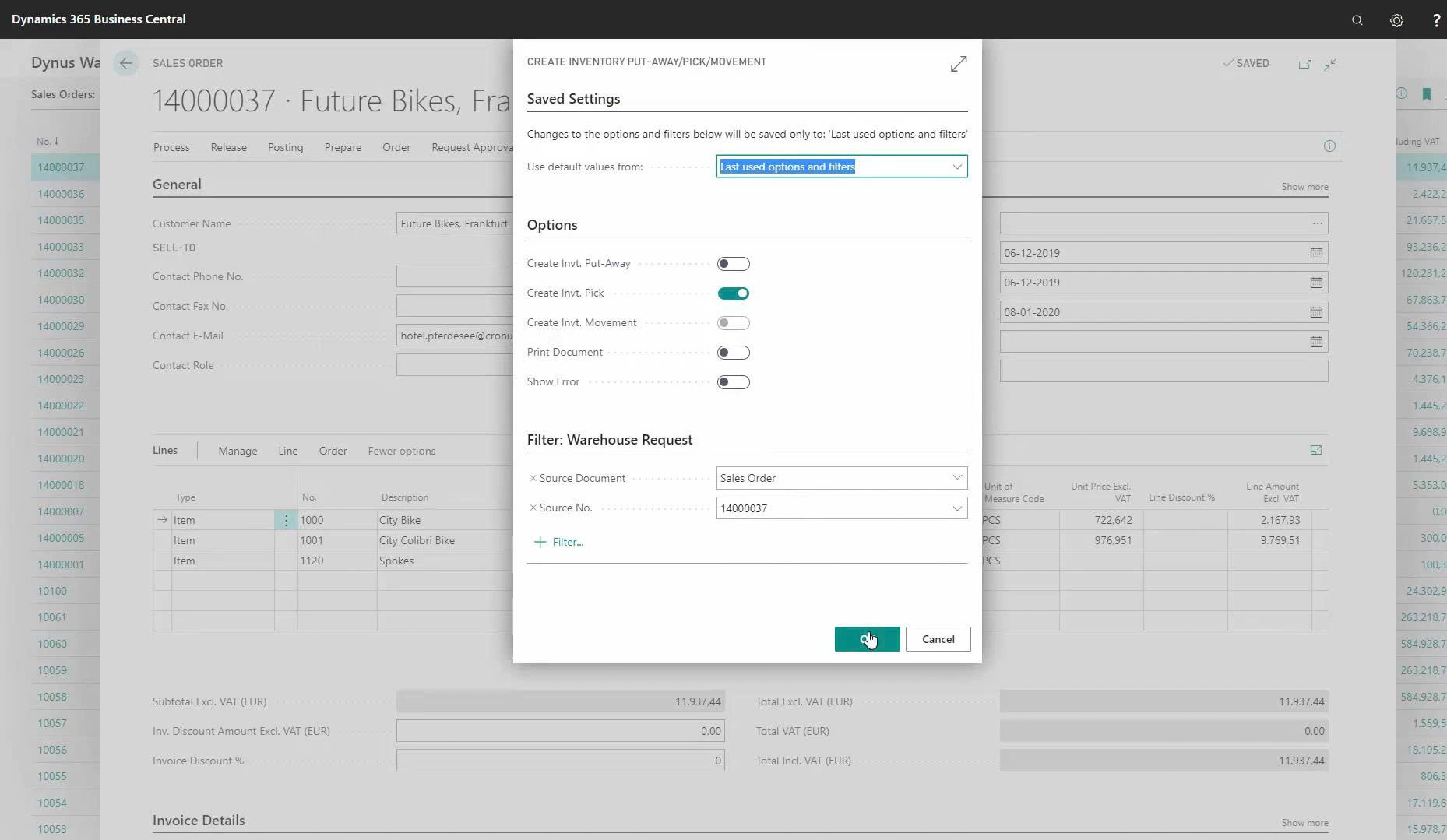Click the Contact E-Mail field
The image size is (1447, 840).
tap(454, 336)
